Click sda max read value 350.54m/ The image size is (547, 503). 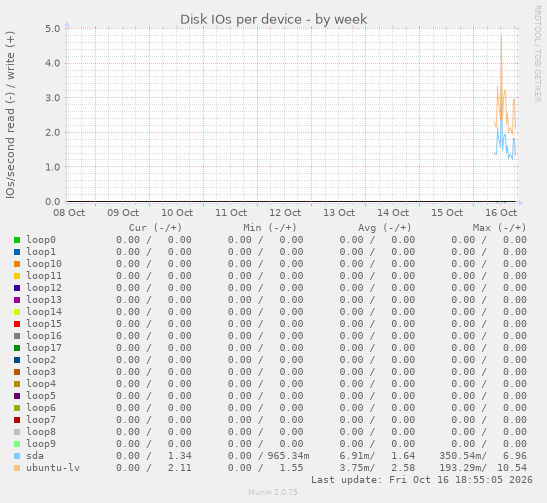tap(463, 456)
